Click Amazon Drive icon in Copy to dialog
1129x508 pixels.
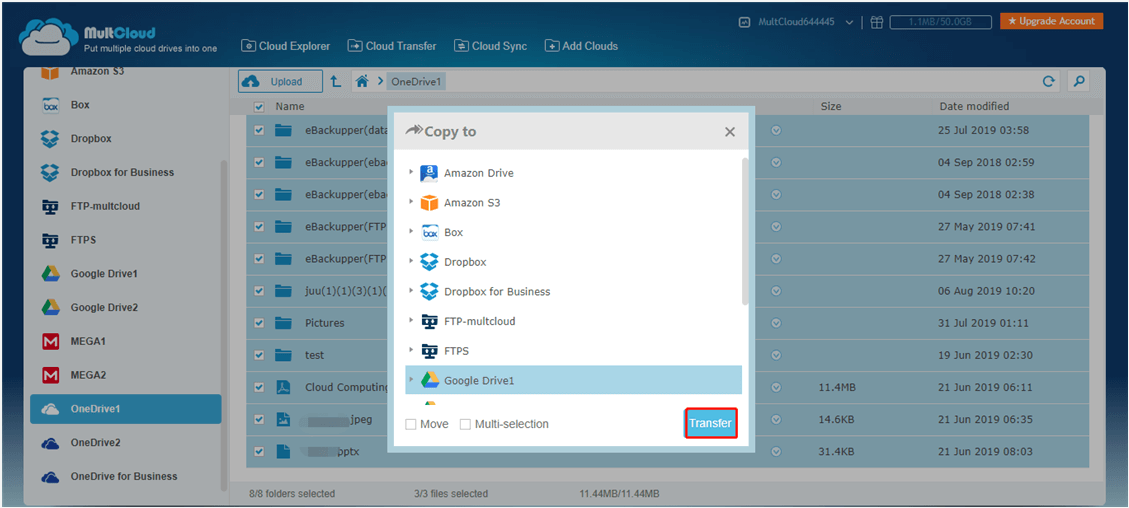[x=429, y=173]
